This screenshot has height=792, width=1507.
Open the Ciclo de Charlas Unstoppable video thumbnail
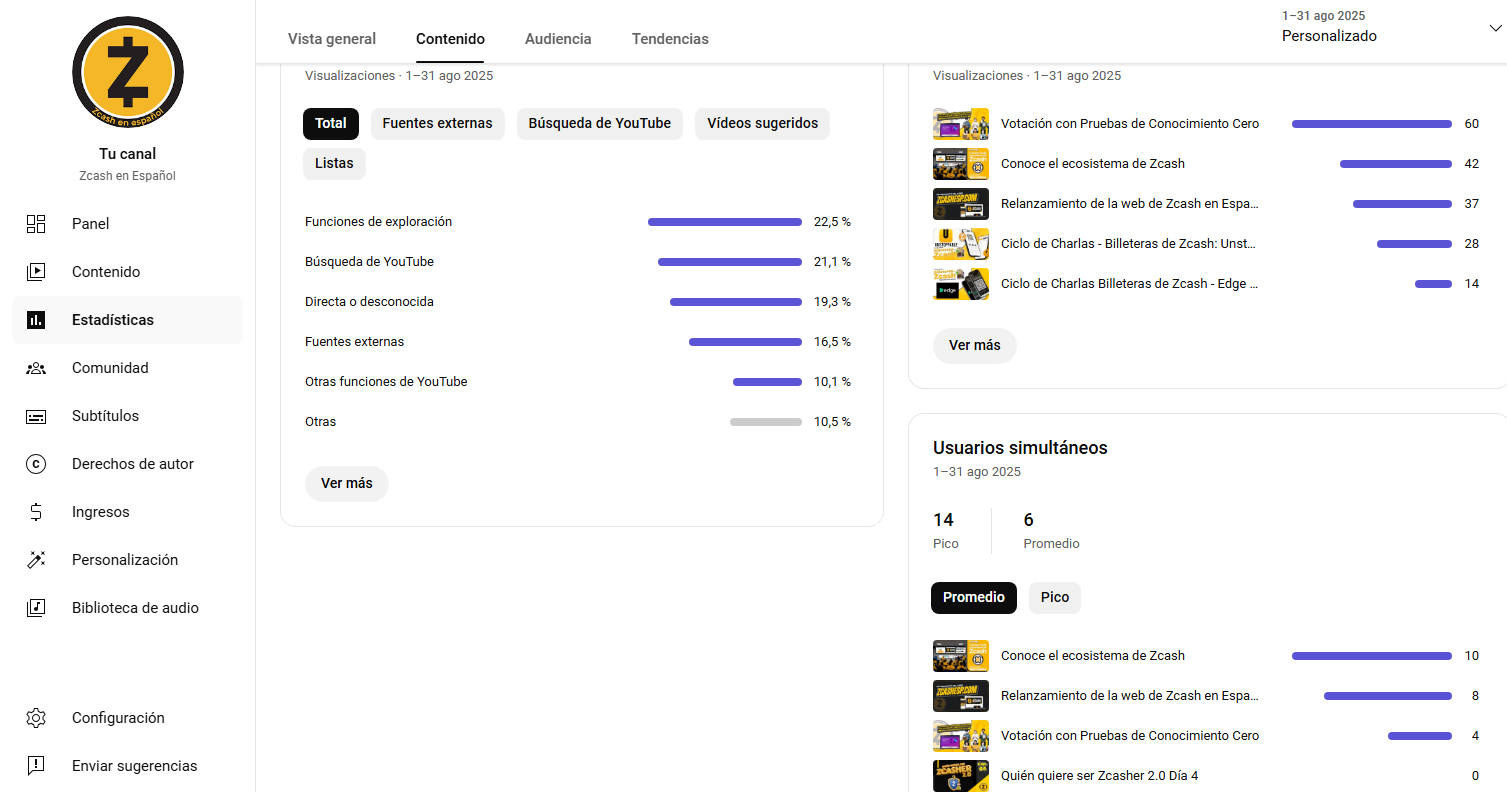[x=961, y=244]
